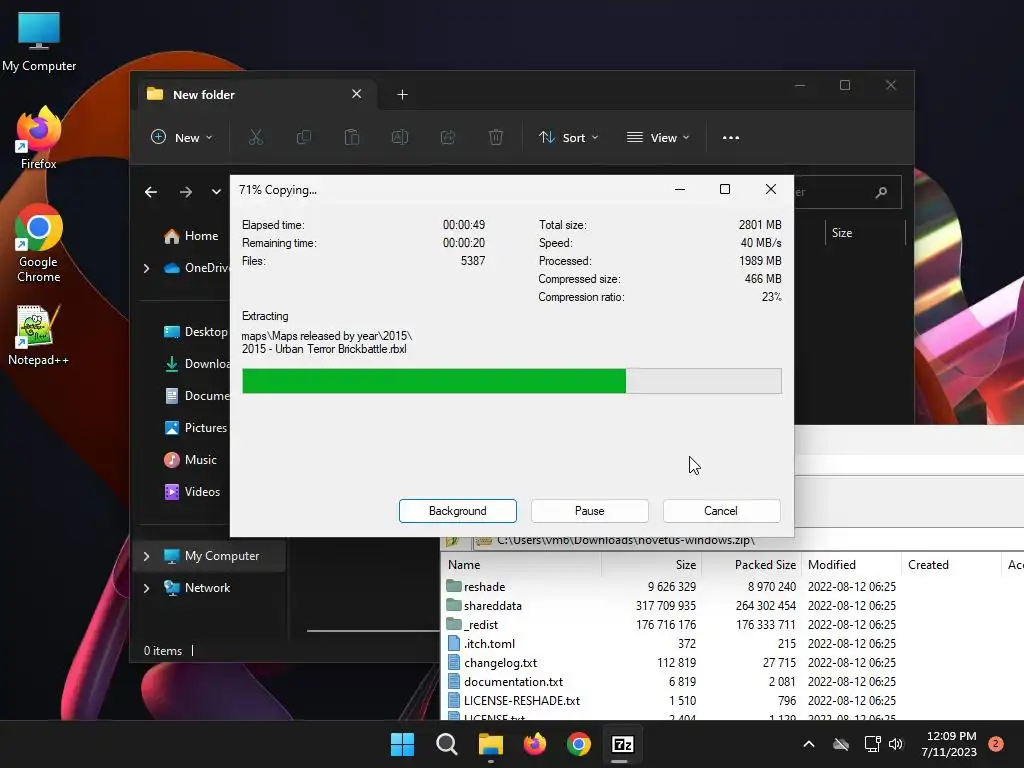This screenshot has width=1024, height=768.
Task: Open the Sort dropdown in Explorer
Action: coord(568,137)
